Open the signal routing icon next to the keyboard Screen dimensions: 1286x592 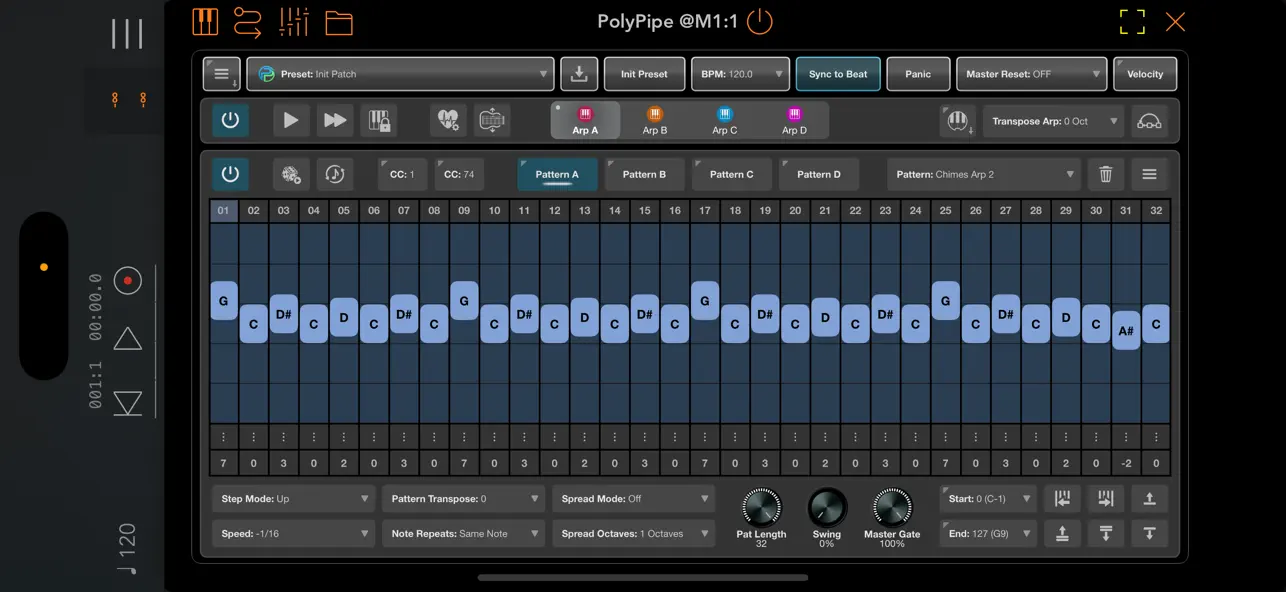[x=248, y=21]
